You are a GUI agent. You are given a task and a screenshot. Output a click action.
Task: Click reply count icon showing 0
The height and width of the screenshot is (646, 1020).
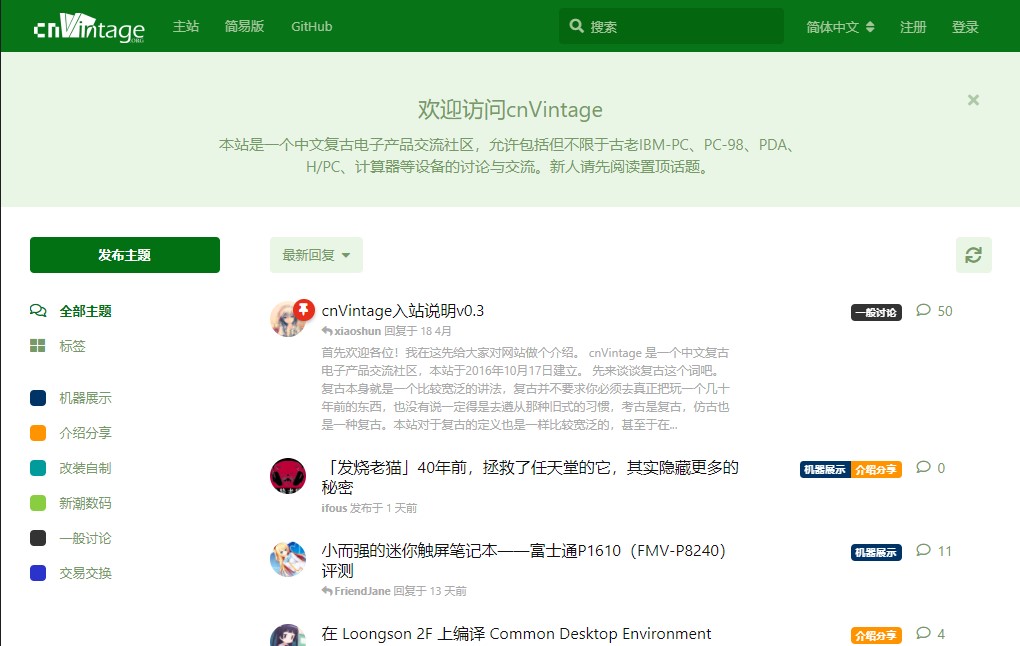coord(923,467)
